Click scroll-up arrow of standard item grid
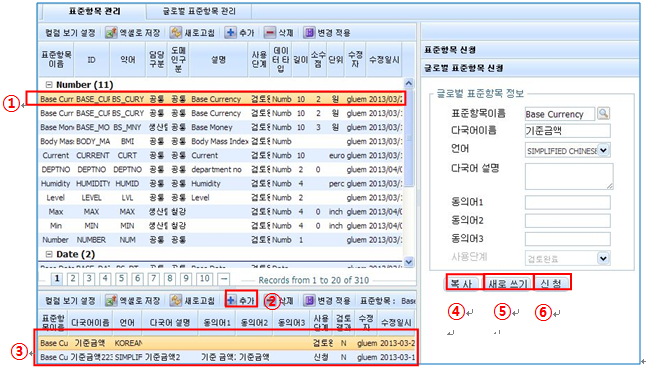 [408, 83]
